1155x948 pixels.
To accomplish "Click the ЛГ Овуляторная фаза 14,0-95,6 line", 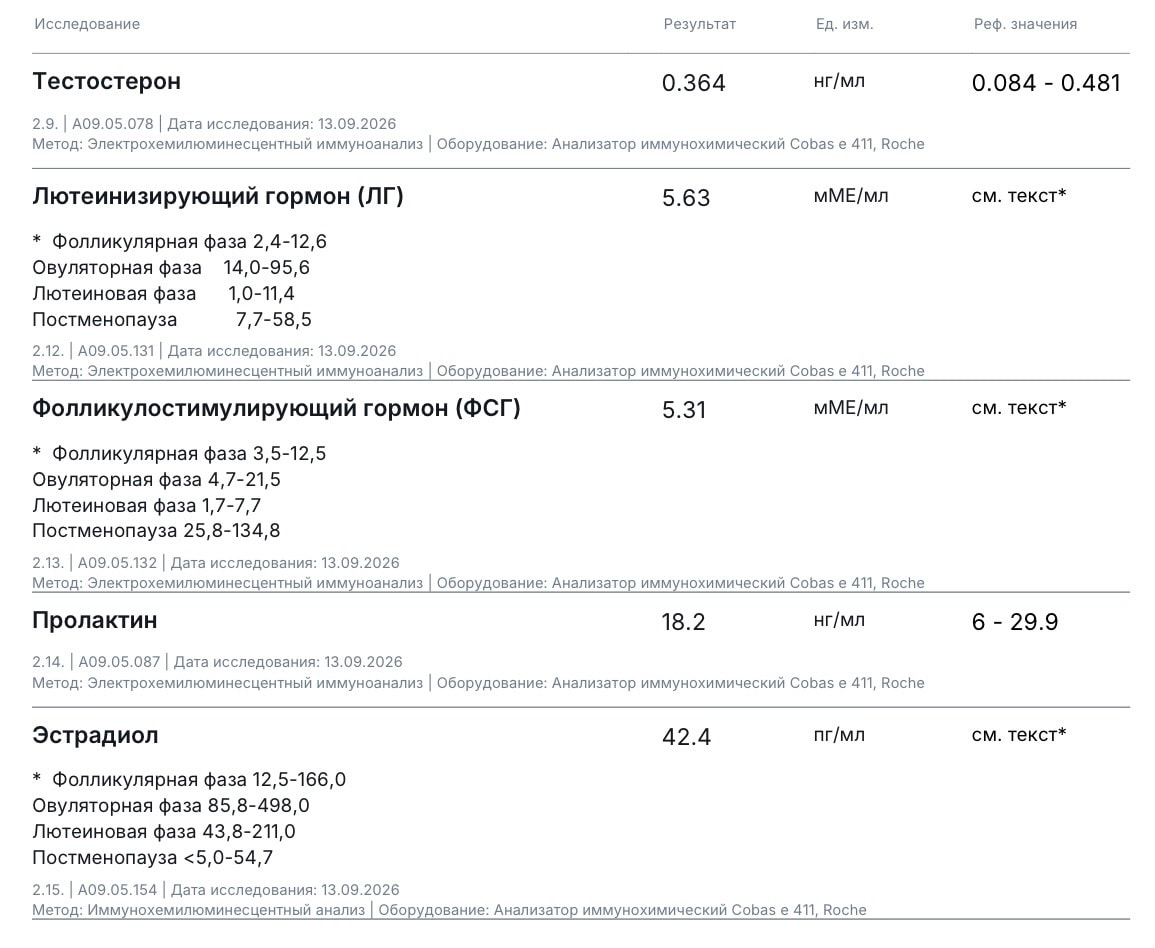I will click(171, 267).
